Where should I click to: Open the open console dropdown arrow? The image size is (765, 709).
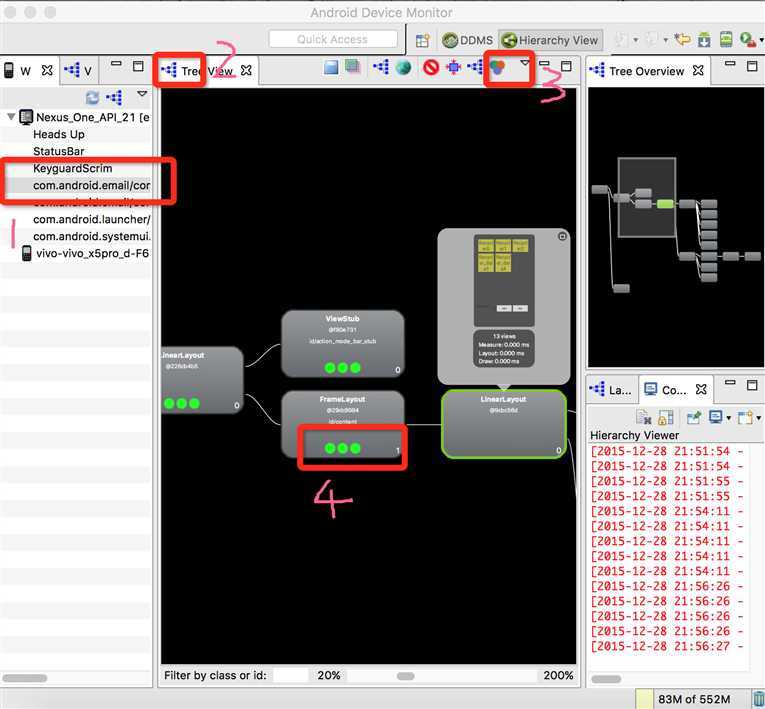(759, 418)
